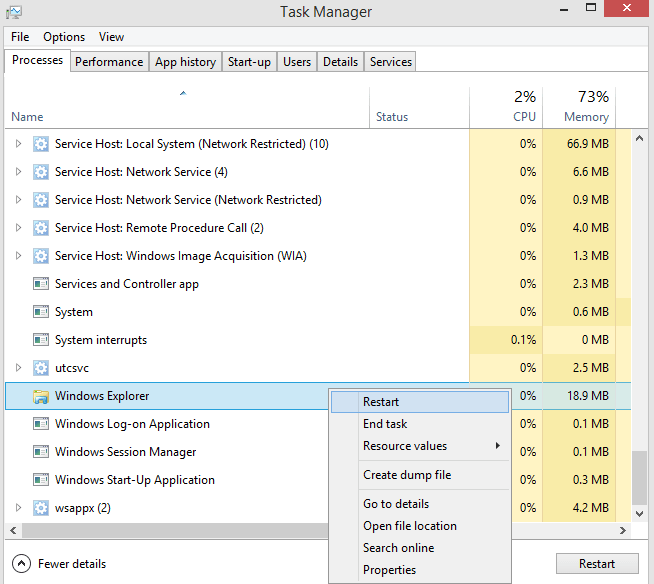Sort by the Memory column header
Screen dimensions: 654x584
(x=579, y=108)
